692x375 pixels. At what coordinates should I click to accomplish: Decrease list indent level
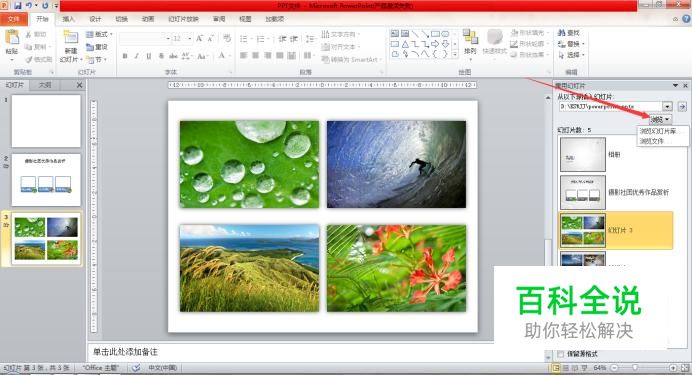(x=282, y=39)
